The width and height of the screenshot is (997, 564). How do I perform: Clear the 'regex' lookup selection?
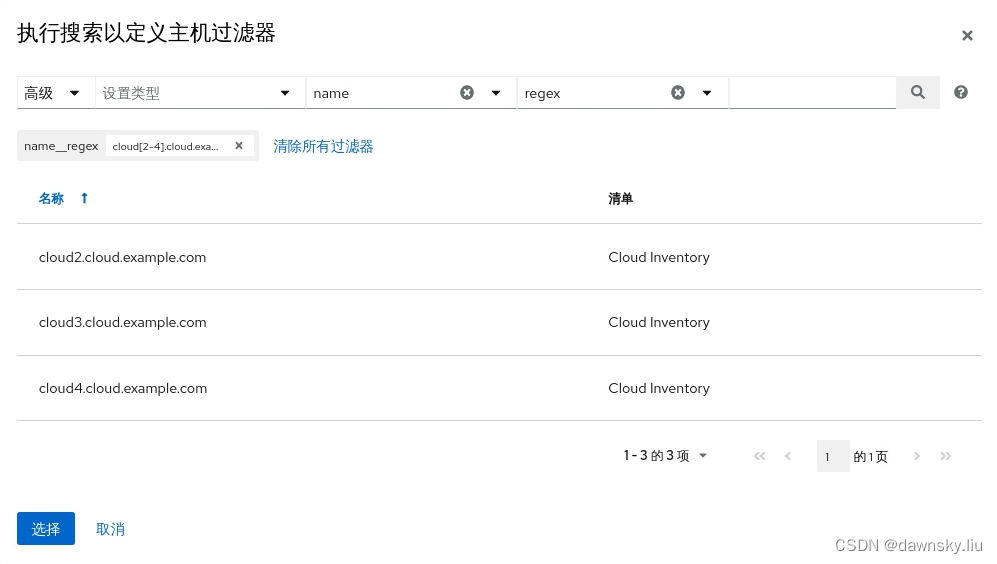[x=678, y=93]
